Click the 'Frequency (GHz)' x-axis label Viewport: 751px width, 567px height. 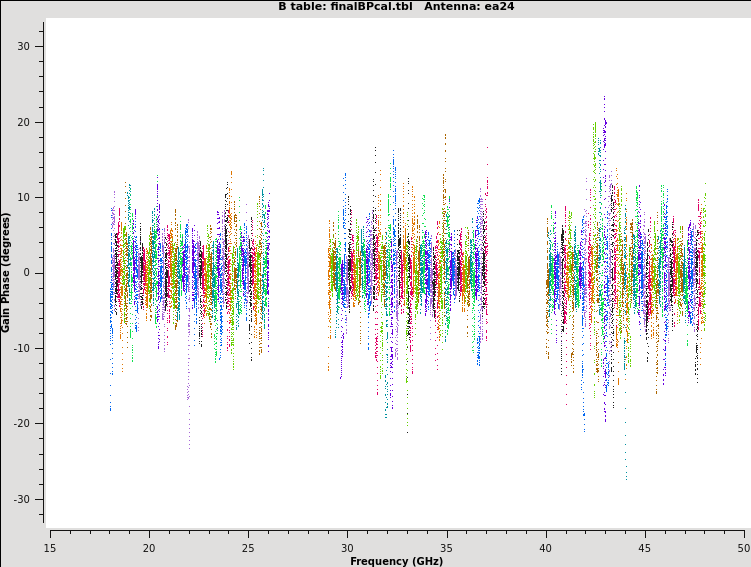396,561
